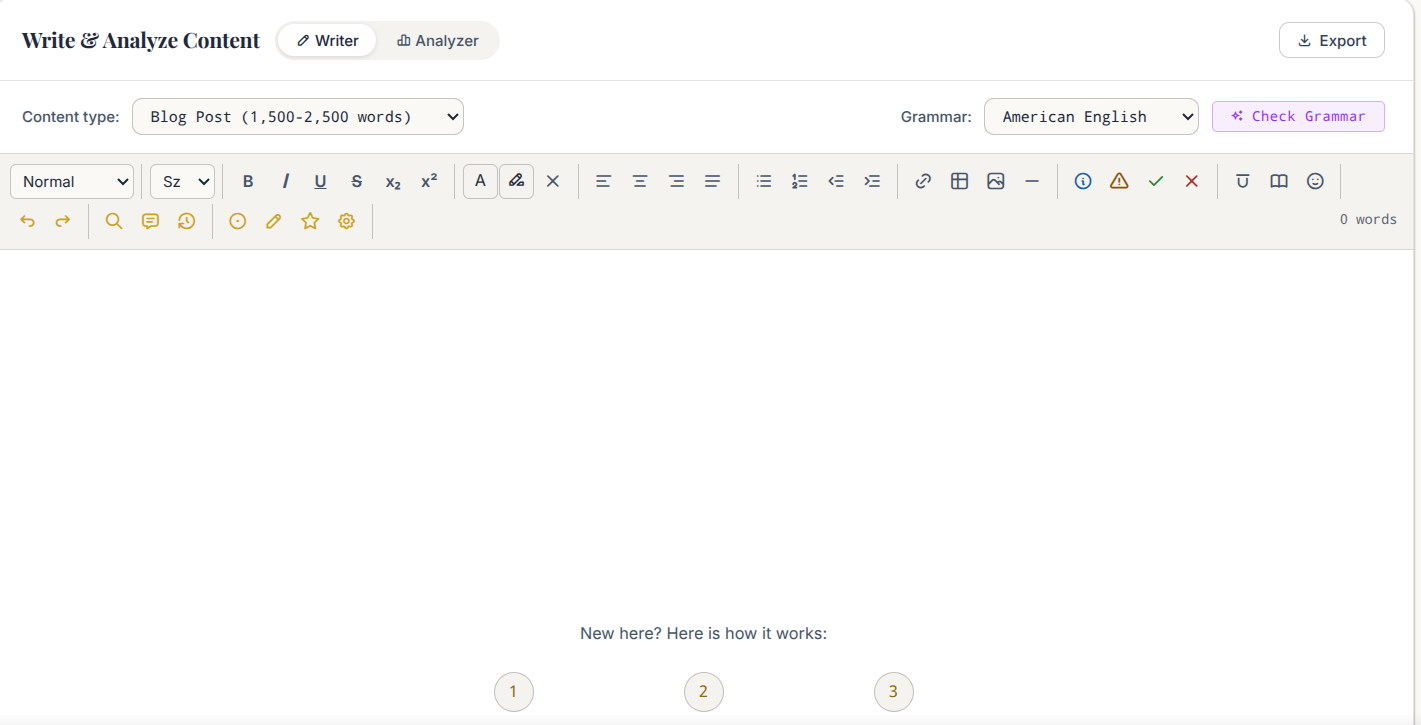
Task: Toggle underline formatting
Action: pos(320,181)
